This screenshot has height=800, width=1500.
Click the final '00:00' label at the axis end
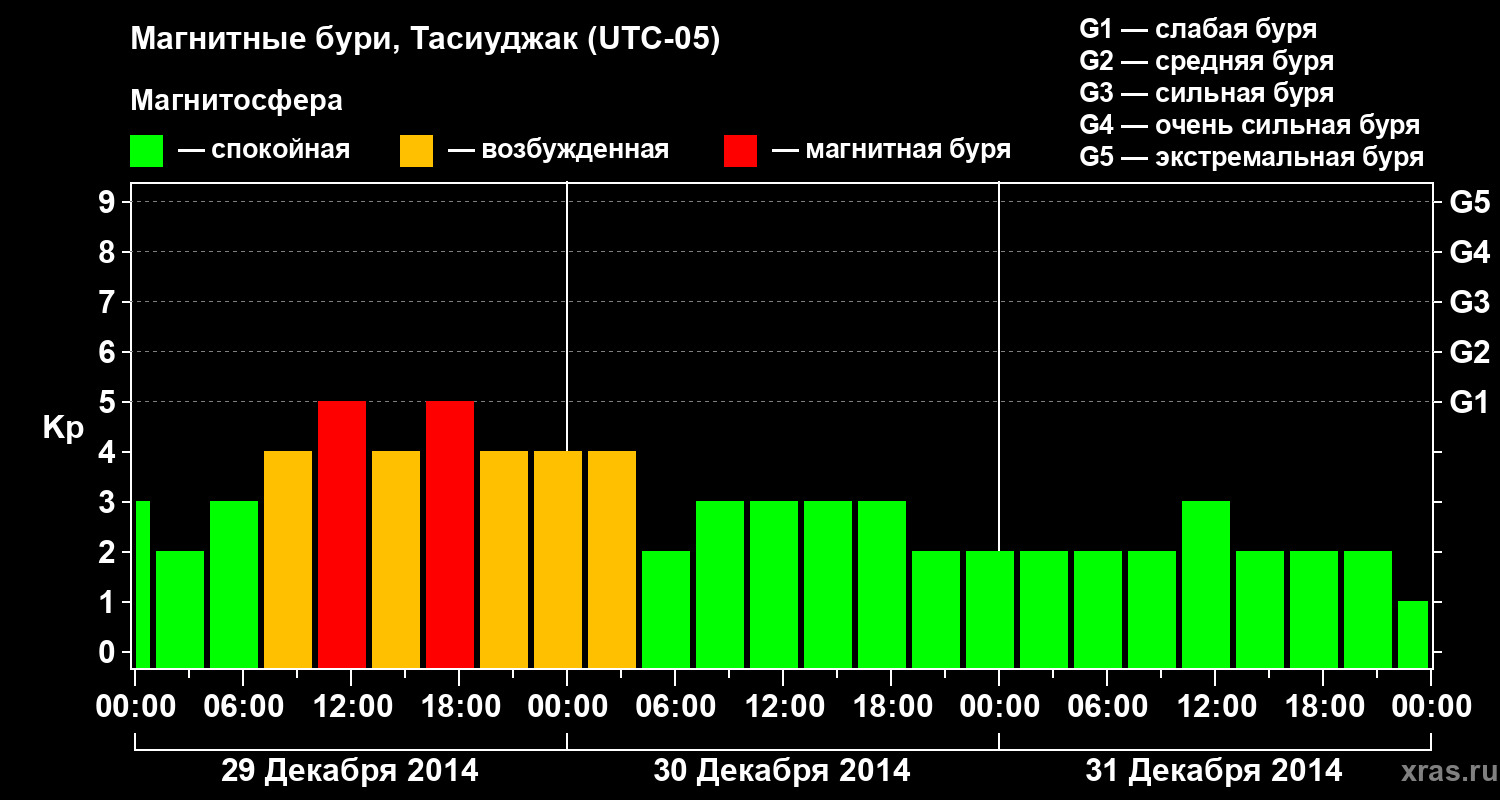tap(1431, 707)
